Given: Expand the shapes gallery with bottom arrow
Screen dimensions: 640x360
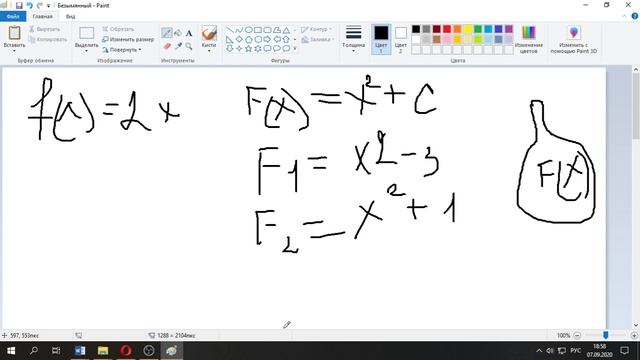Looking at the screenshot, I should (x=295, y=49).
